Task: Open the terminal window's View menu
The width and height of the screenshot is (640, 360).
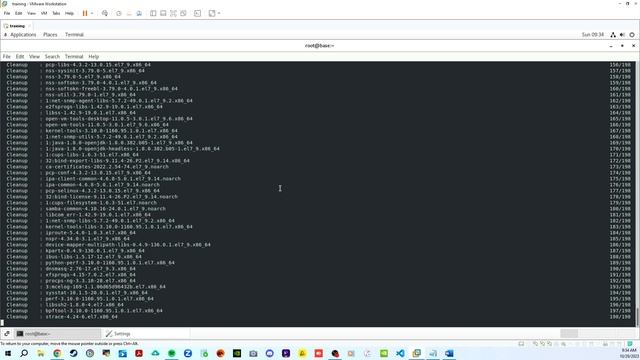Action: tap(34, 56)
